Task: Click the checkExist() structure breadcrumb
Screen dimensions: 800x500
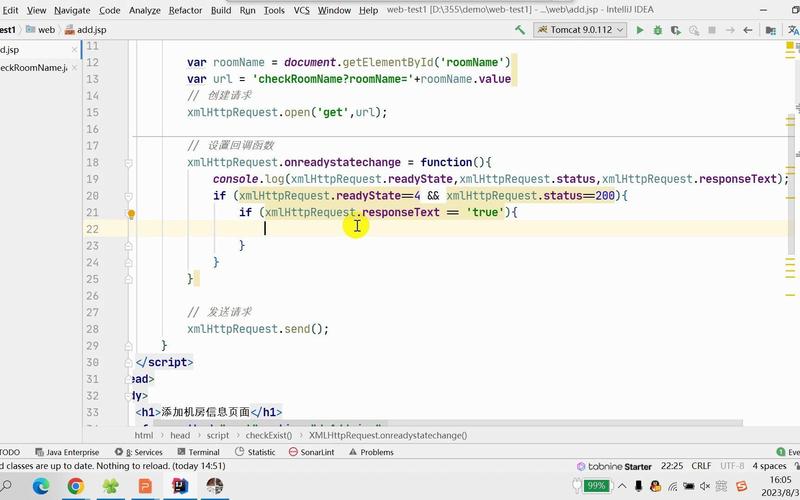Action: coord(269,435)
